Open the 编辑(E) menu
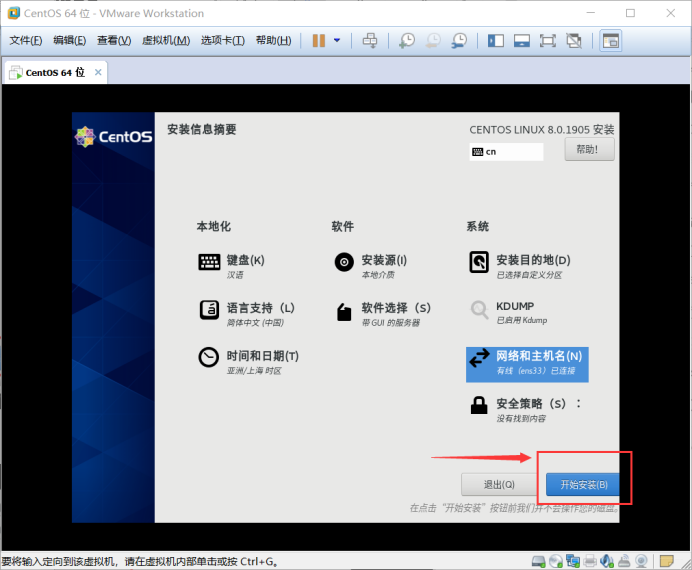 70,41
